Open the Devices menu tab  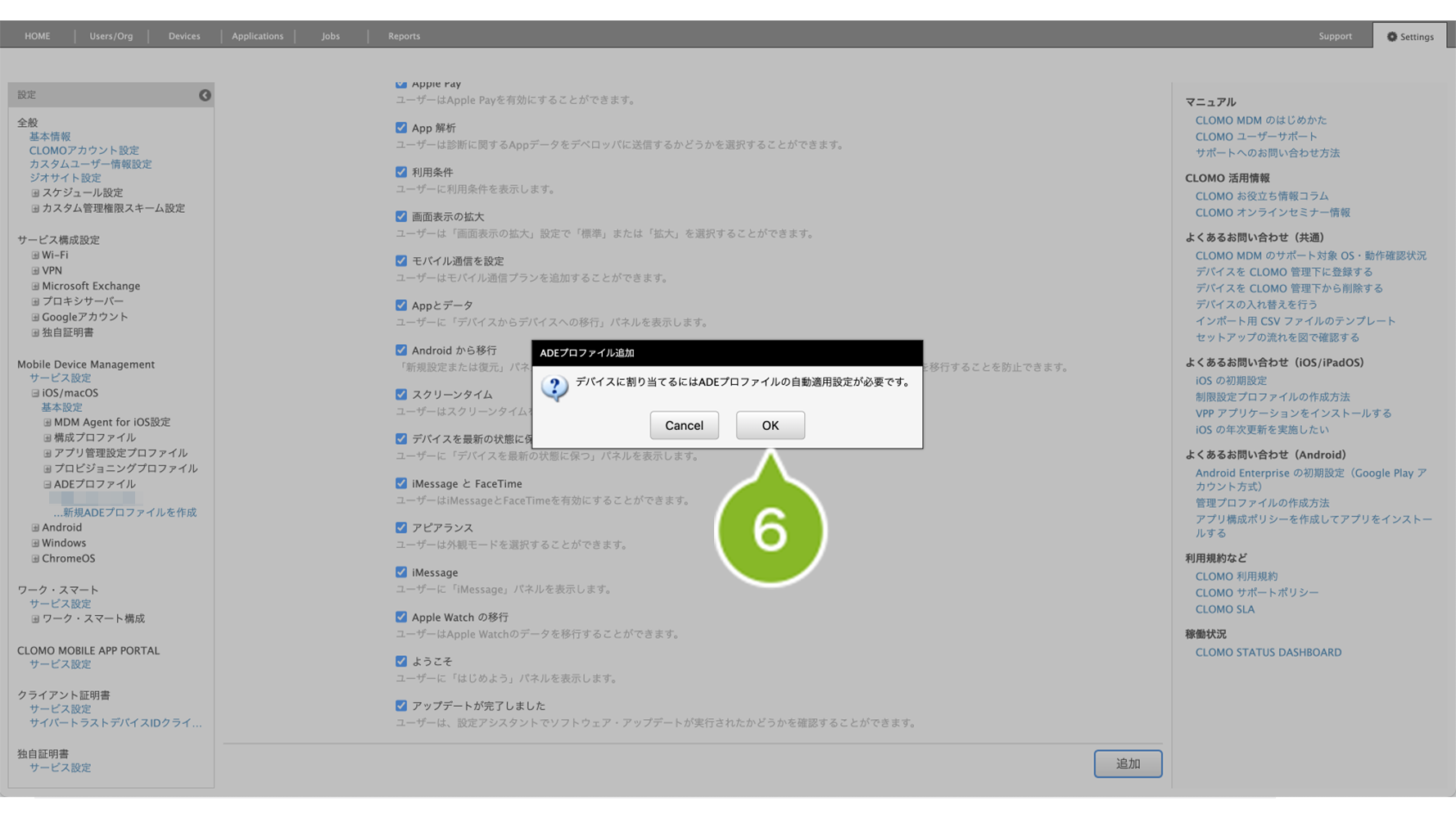184,36
